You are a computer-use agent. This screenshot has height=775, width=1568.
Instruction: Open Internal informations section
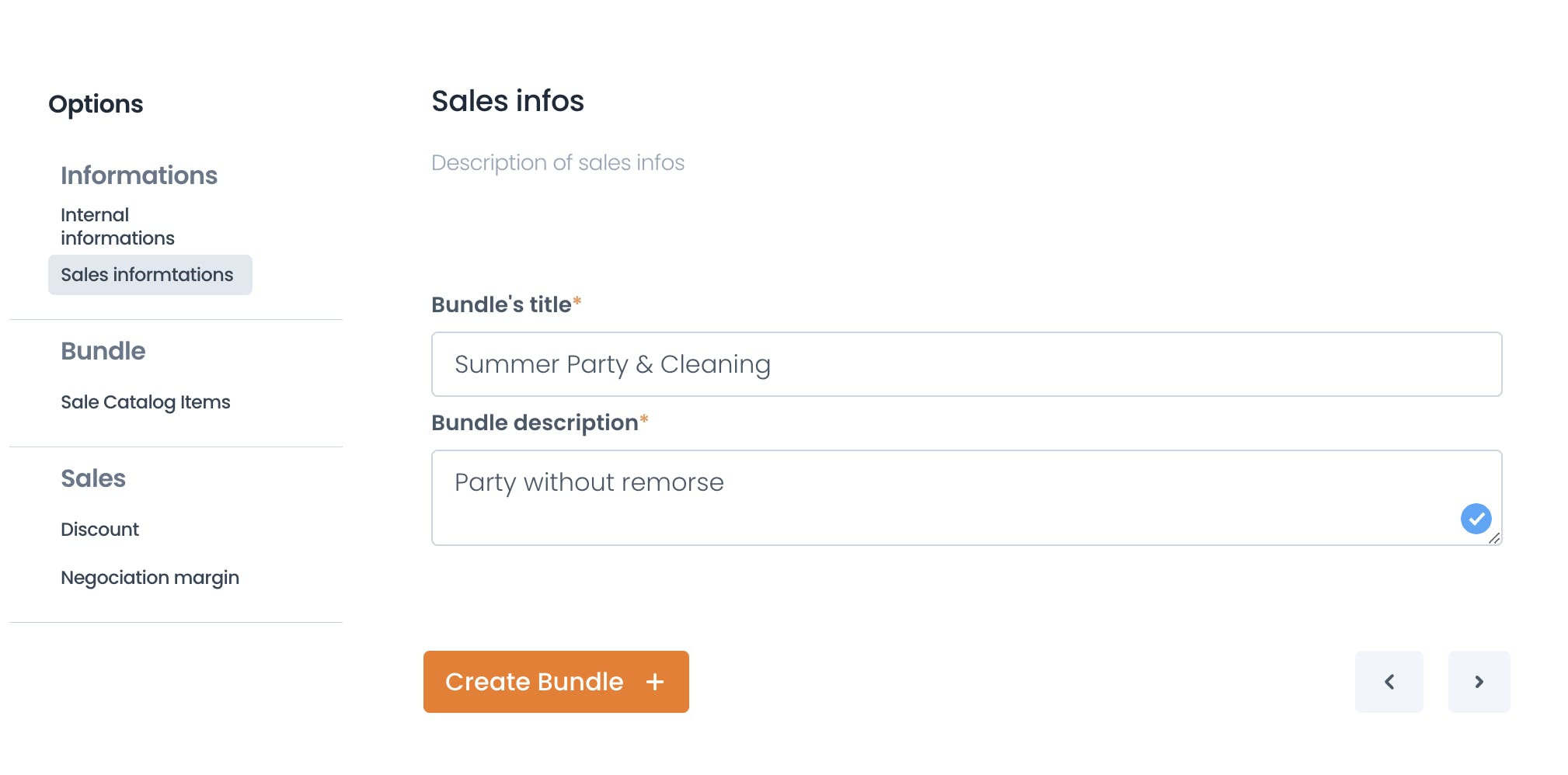click(117, 226)
